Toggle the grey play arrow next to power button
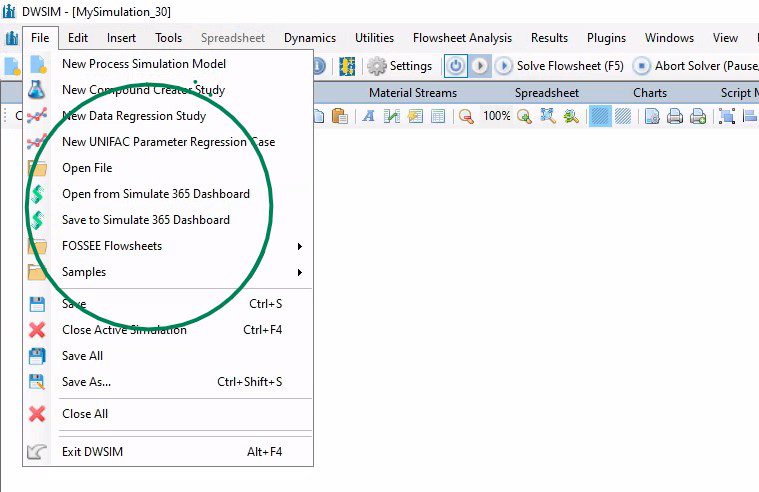This screenshot has width=759, height=492. tap(480, 66)
